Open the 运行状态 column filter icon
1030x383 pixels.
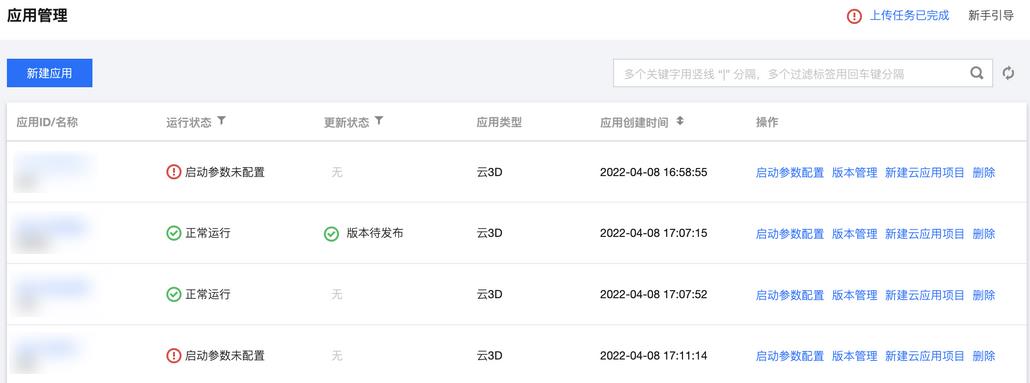coord(221,121)
